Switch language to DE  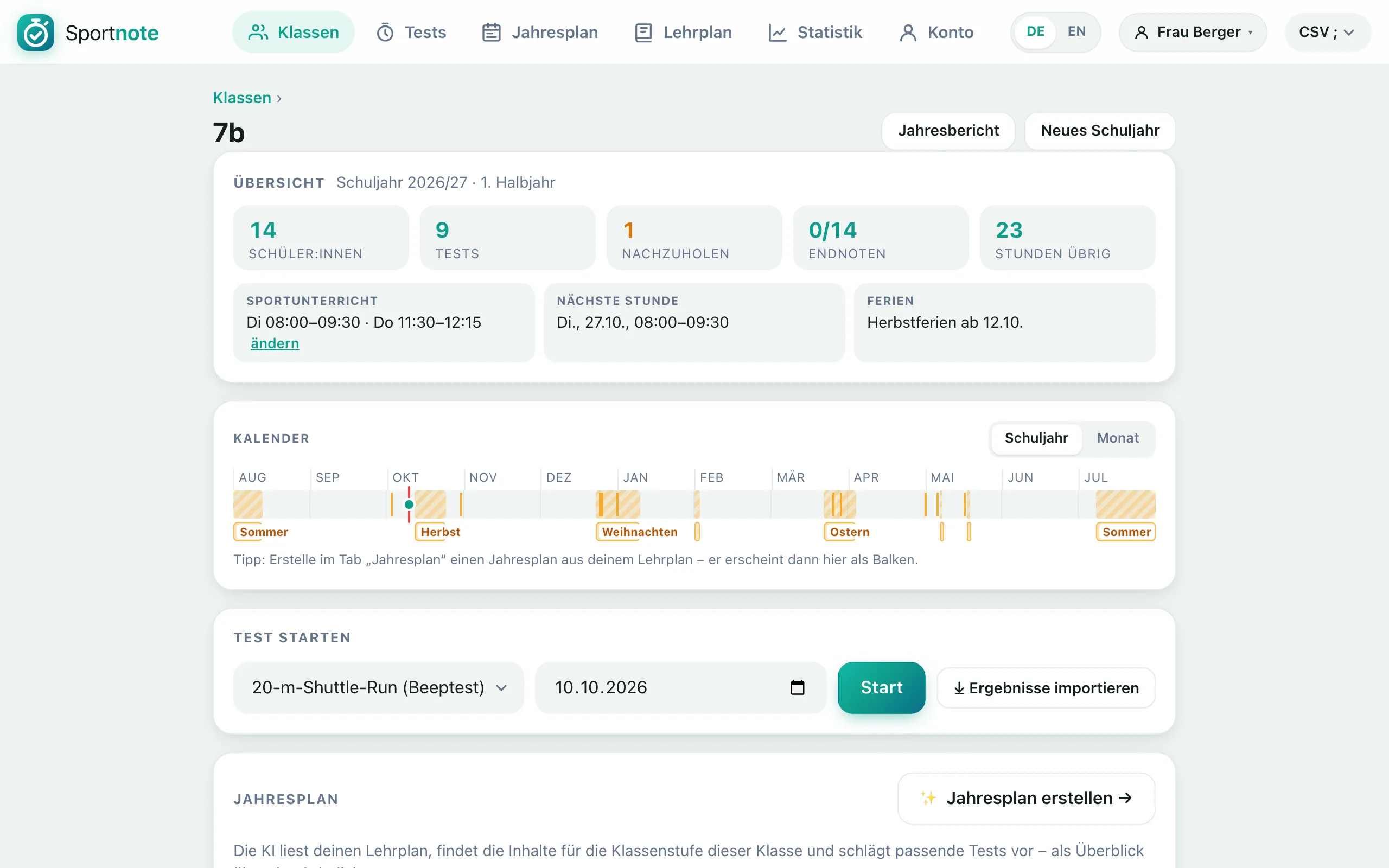point(1035,31)
